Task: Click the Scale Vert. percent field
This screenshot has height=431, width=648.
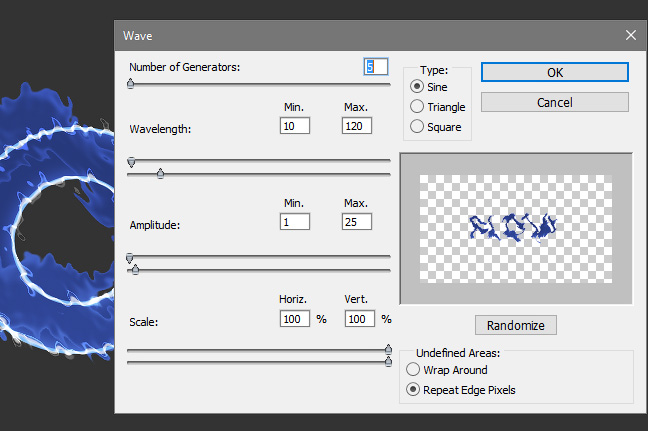Action: click(360, 319)
